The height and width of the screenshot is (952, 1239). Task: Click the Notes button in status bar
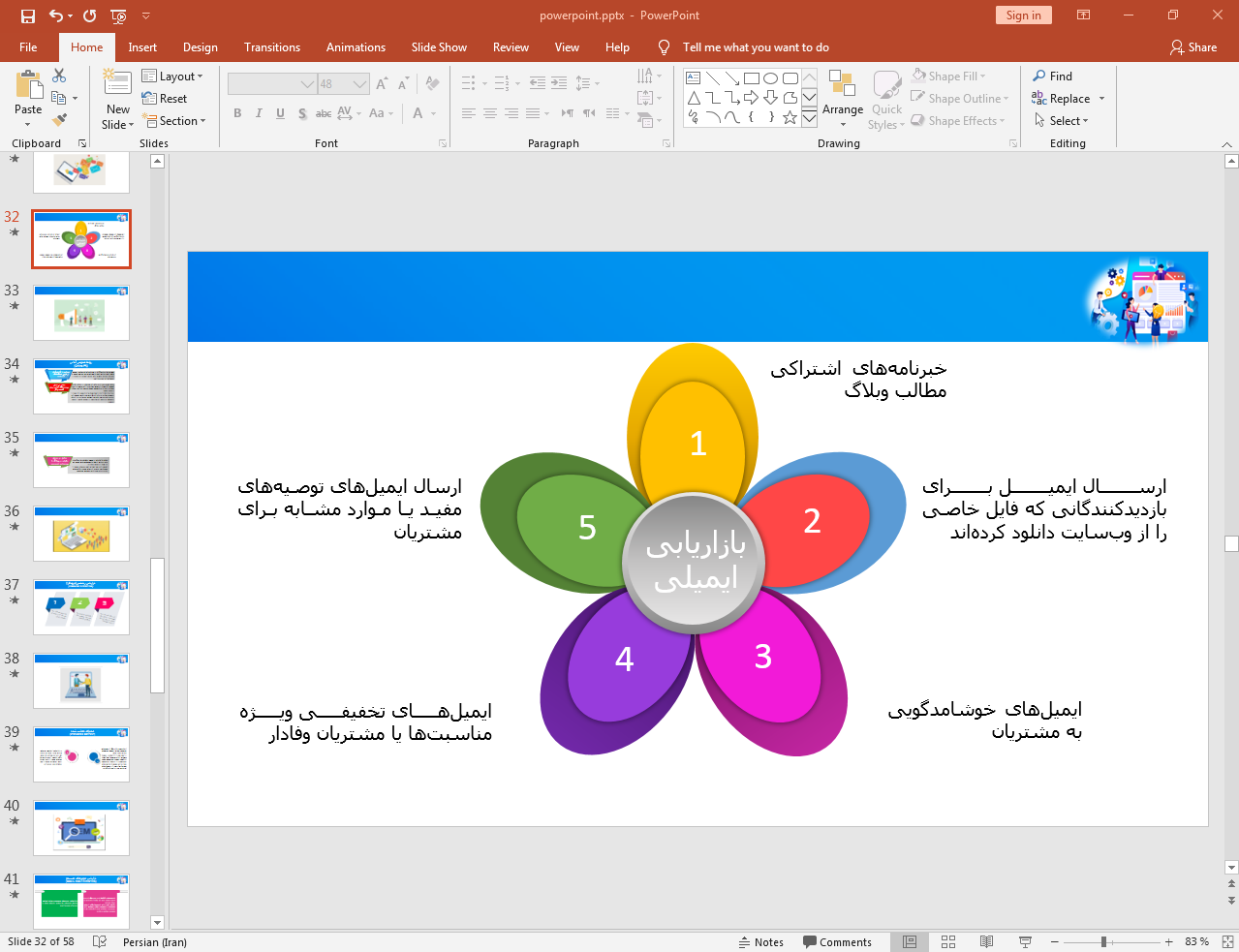point(761,942)
